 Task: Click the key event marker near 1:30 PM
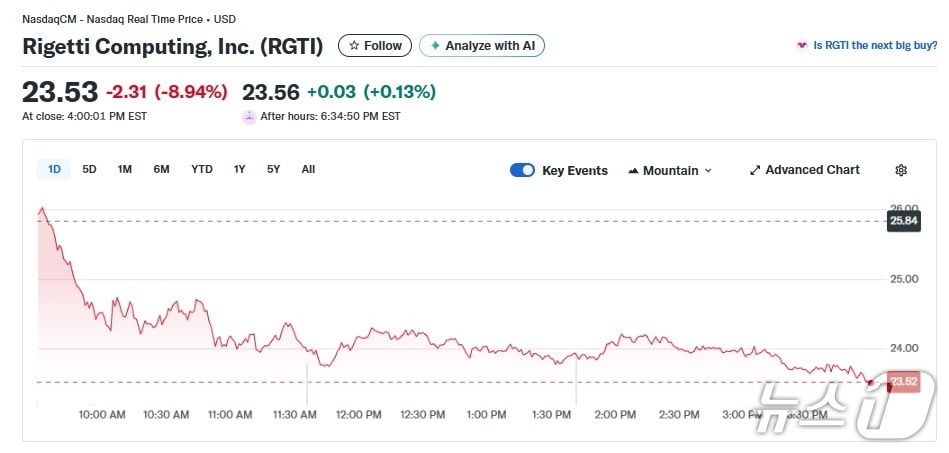[x=576, y=384]
